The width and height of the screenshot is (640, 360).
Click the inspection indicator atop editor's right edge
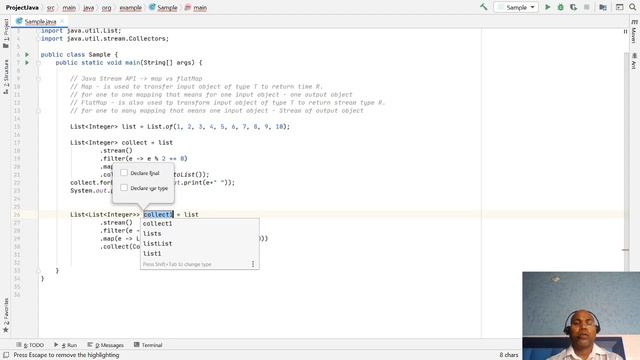point(625,31)
